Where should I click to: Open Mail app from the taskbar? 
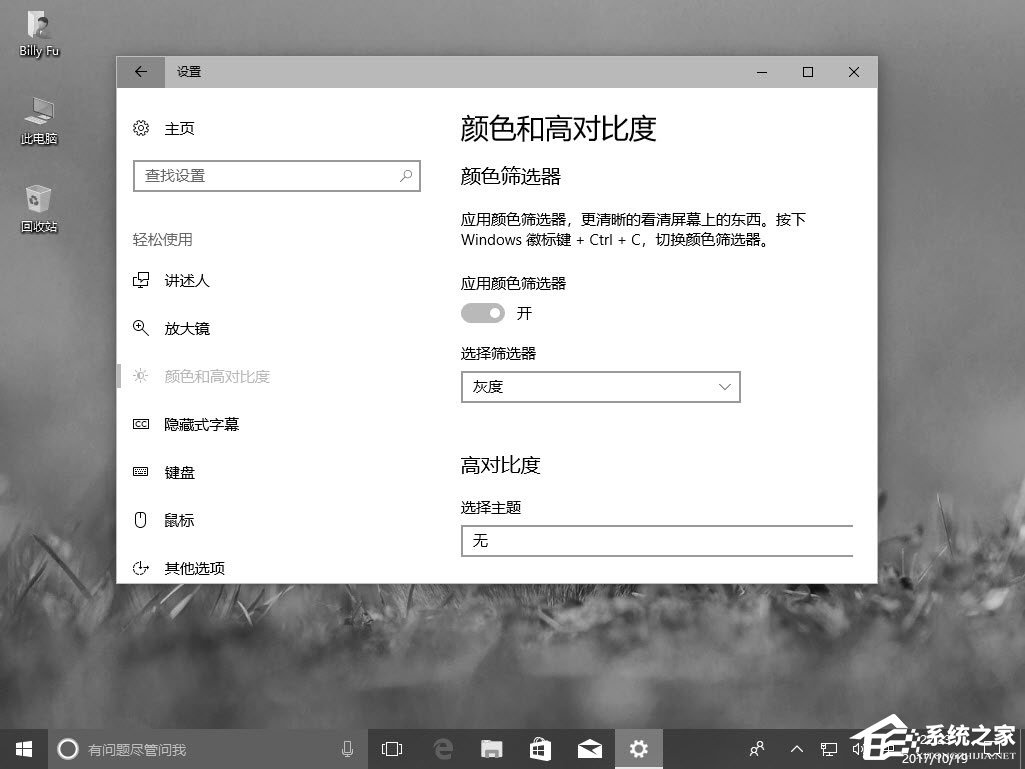pyautogui.click(x=589, y=748)
